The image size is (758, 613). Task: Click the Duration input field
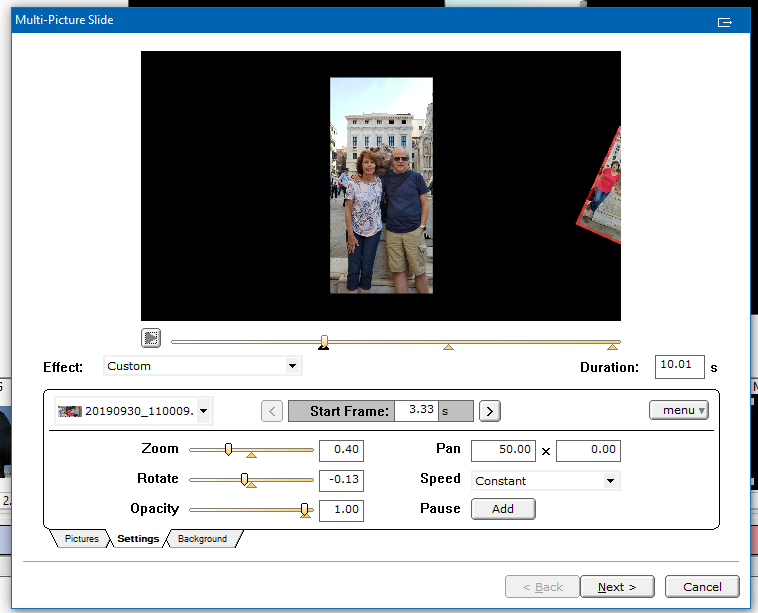pyautogui.click(x=680, y=367)
